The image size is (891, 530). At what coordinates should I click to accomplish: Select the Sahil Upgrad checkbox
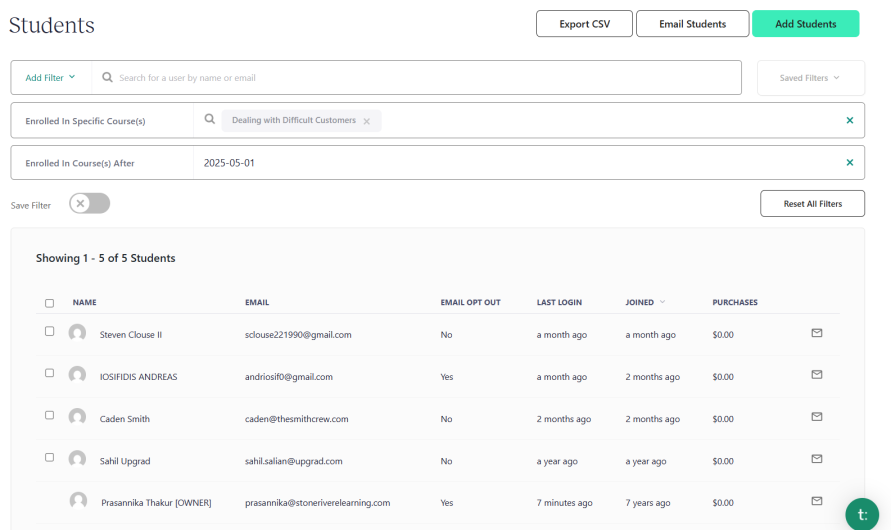49,457
